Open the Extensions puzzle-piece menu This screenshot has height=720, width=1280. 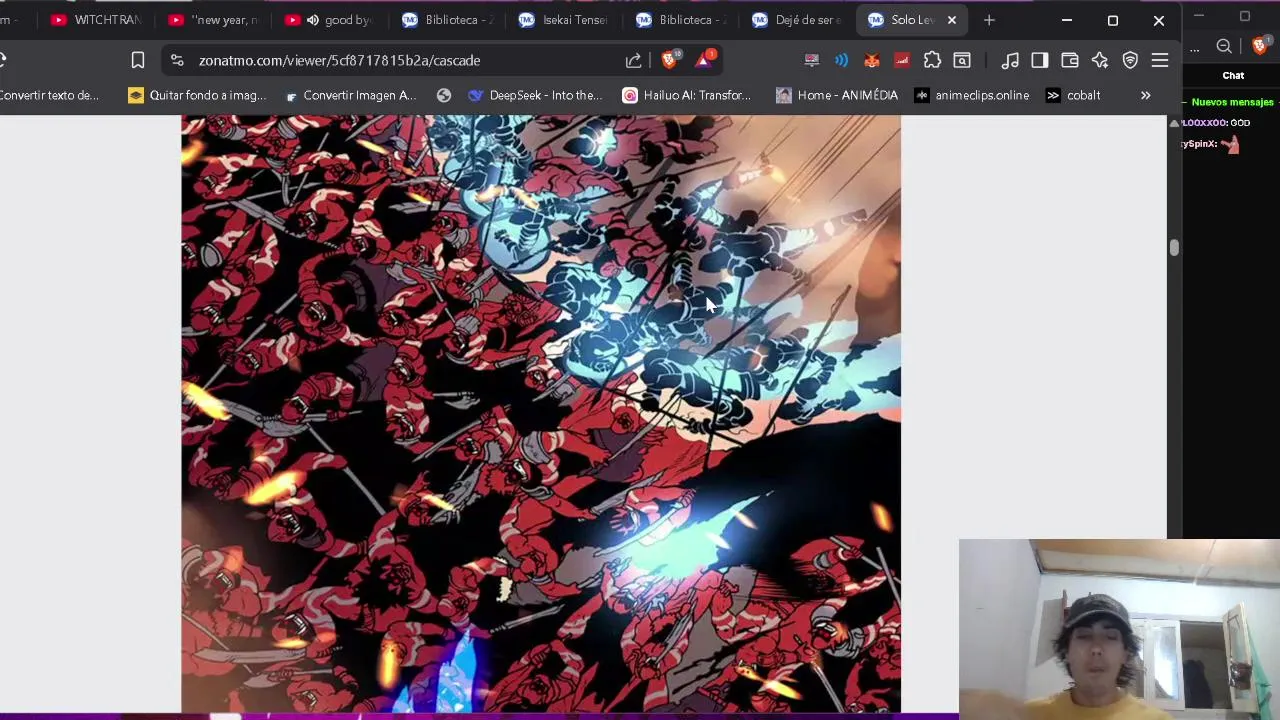click(x=932, y=60)
